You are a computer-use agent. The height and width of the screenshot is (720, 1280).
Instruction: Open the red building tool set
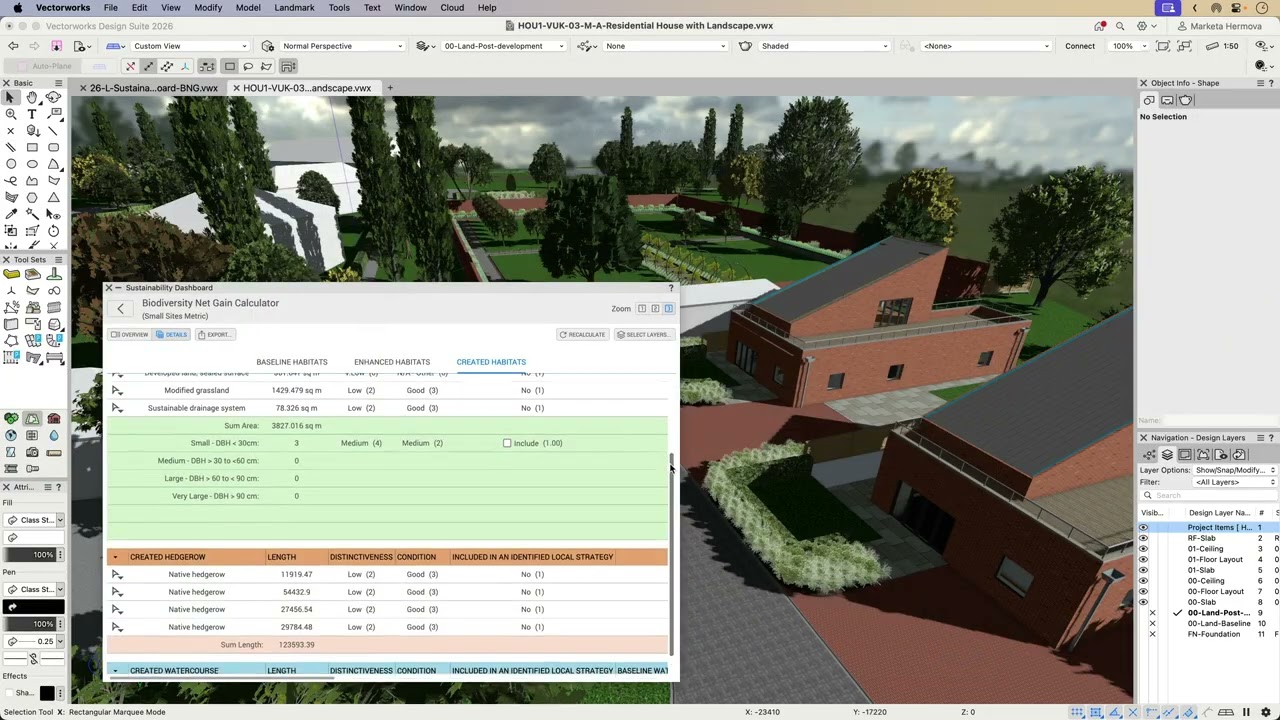pyautogui.click(x=53, y=419)
